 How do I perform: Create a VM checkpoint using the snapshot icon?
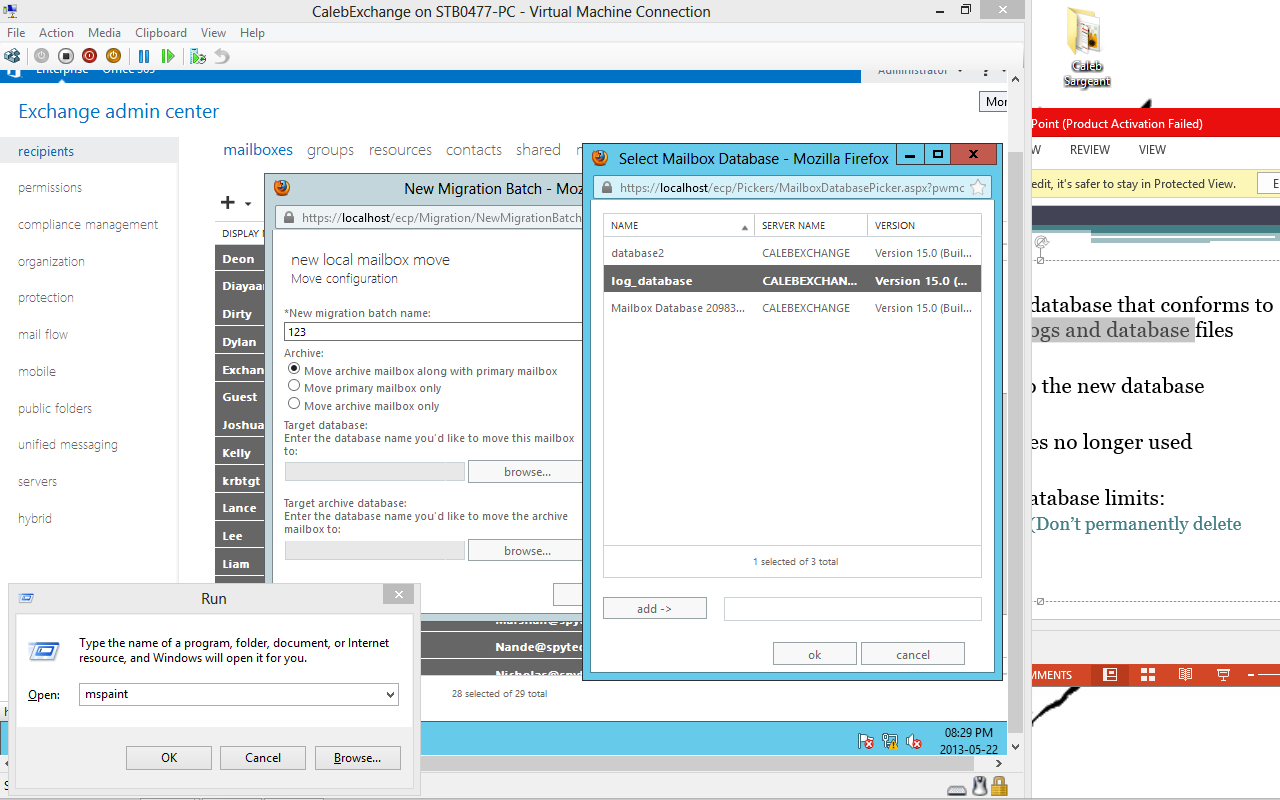click(x=198, y=56)
